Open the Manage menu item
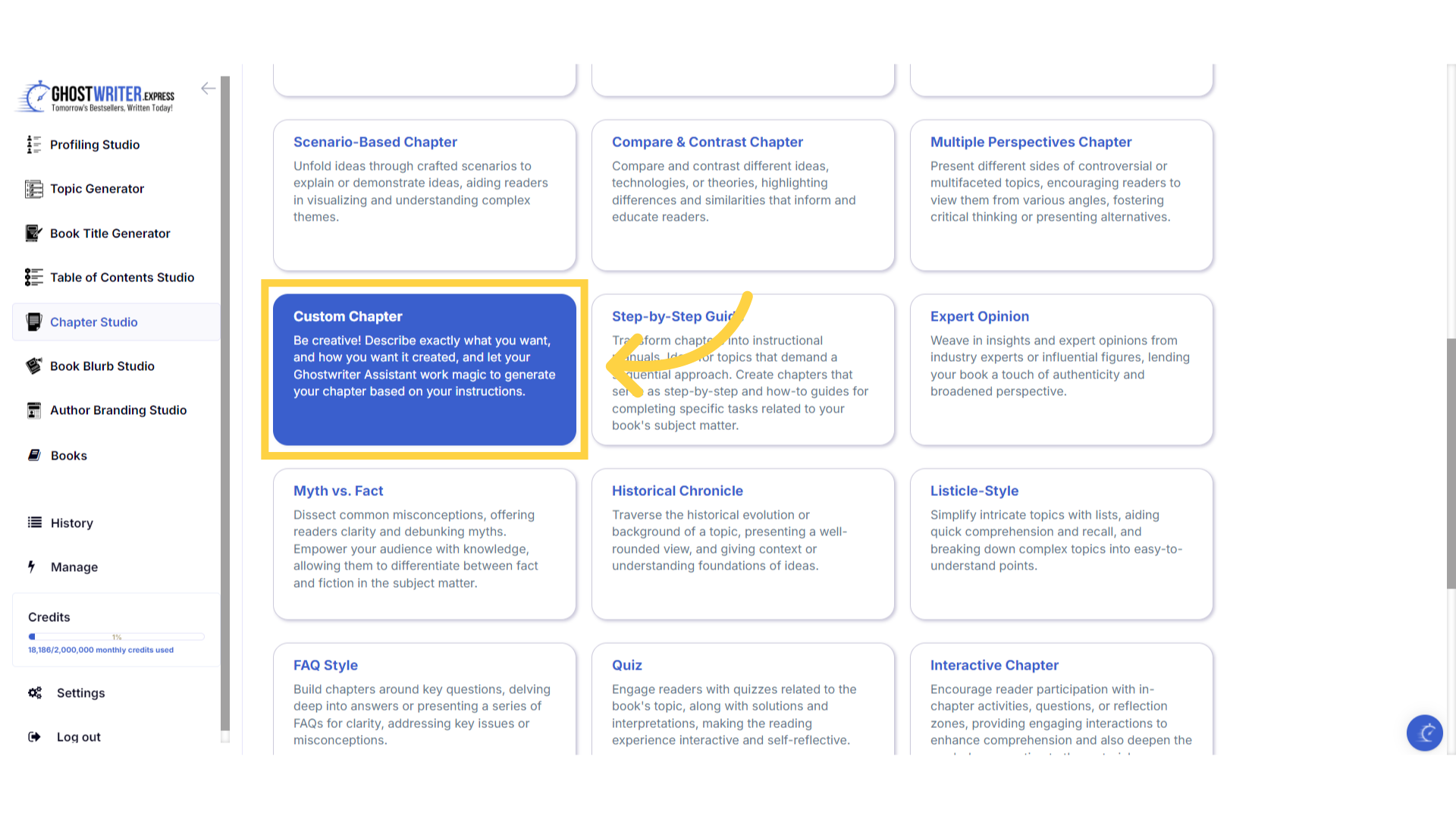Viewport: 1456px width, 819px height. coord(74,566)
